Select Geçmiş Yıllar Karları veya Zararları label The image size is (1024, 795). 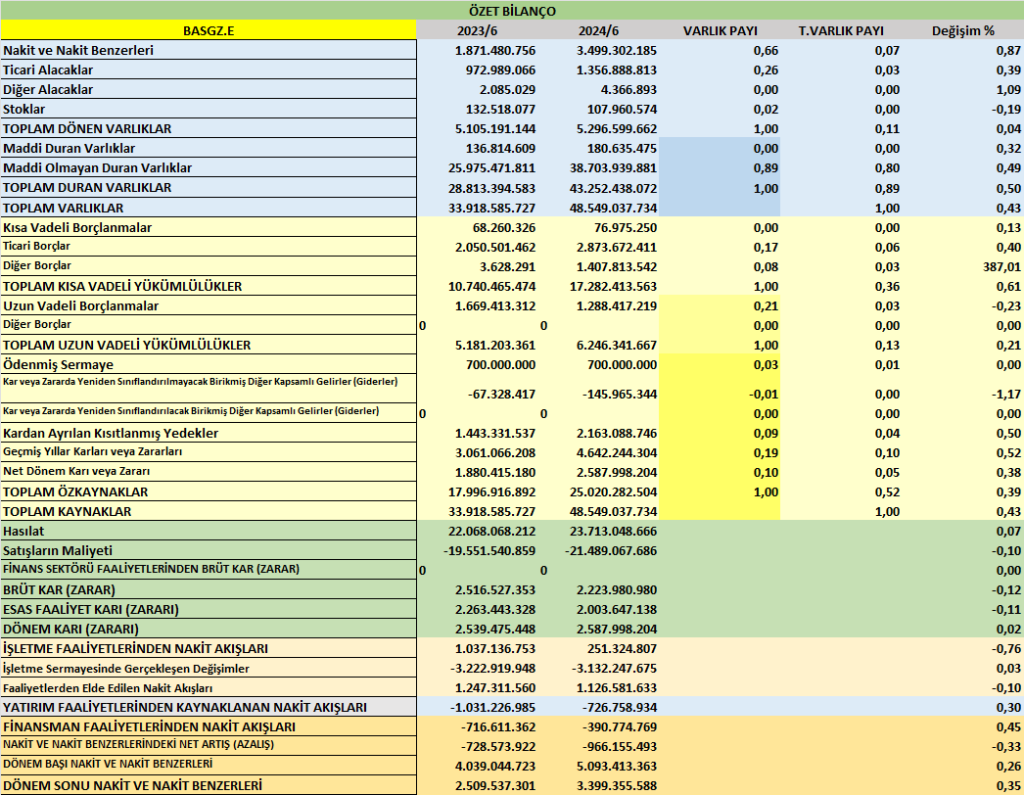[93, 452]
